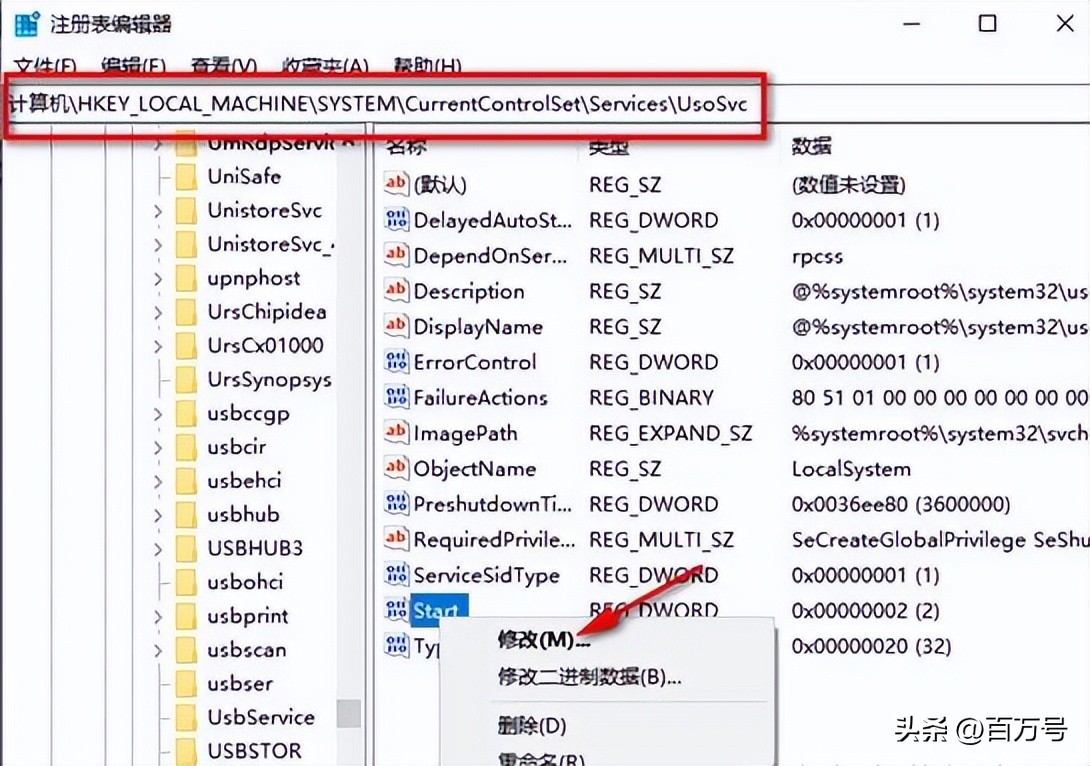Click the ImagePath value icon

[x=396, y=432]
